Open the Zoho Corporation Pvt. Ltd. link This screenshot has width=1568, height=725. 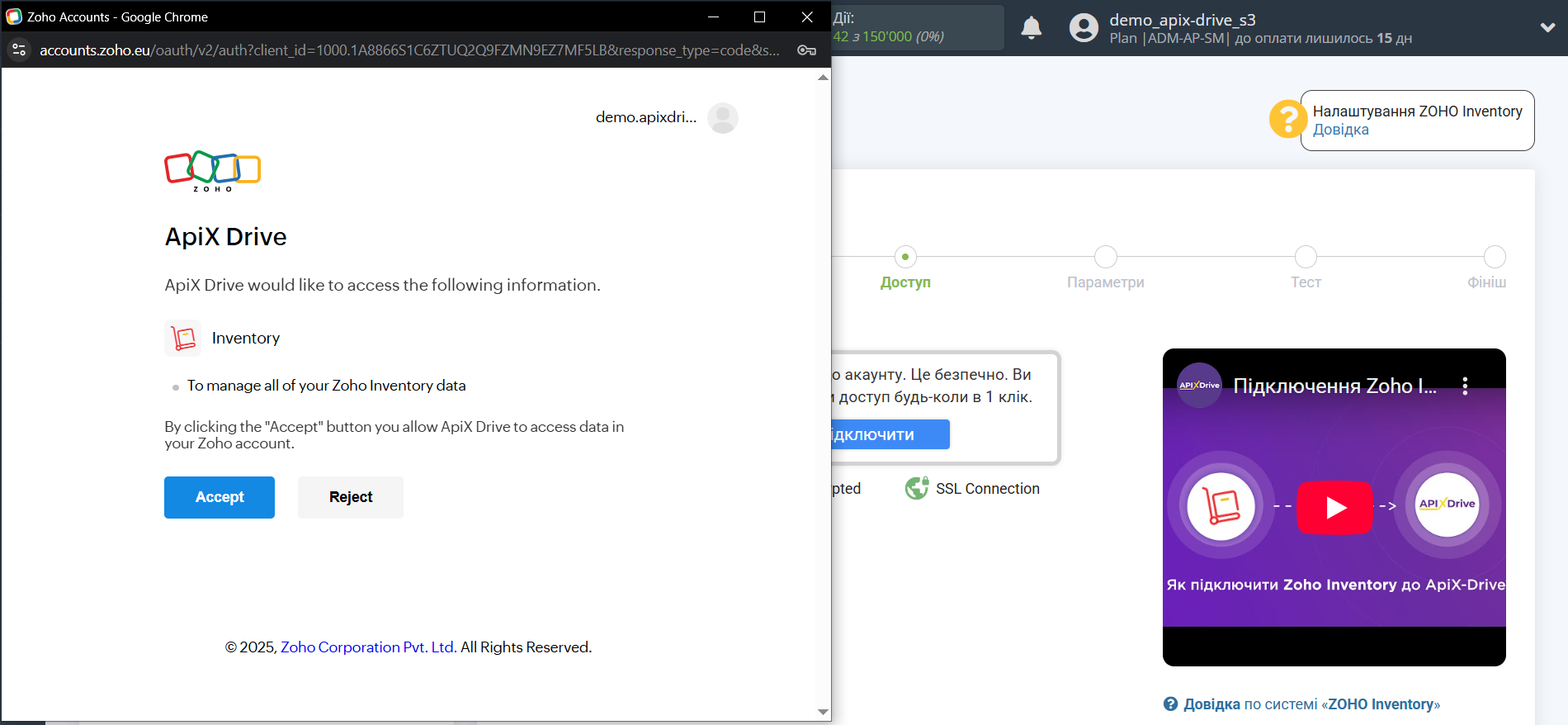(x=367, y=647)
